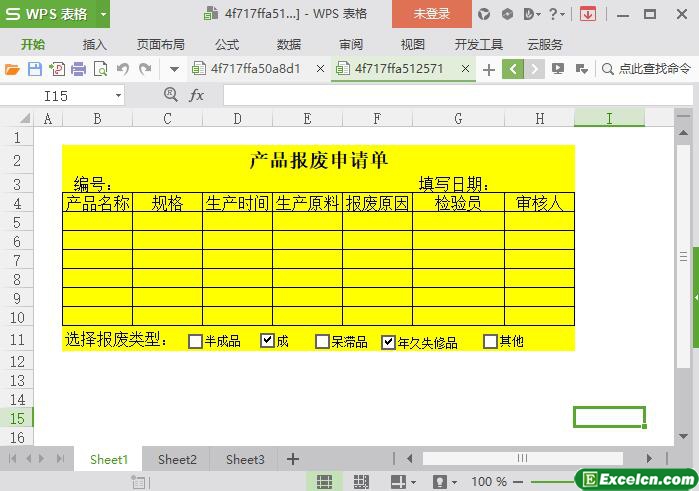Click the 未登录 login button
The image size is (699, 491).
pos(432,14)
